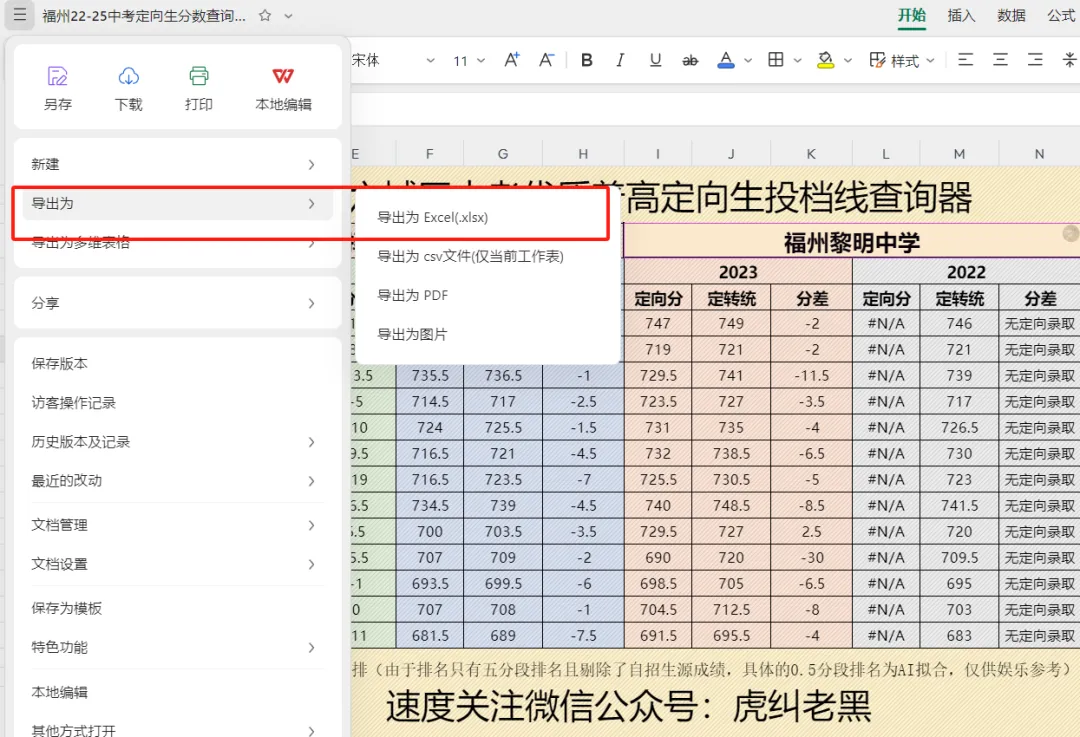Viewport: 1080px width, 737px height.
Task: Expand the document title dropdown arrow
Action: click(x=289, y=16)
